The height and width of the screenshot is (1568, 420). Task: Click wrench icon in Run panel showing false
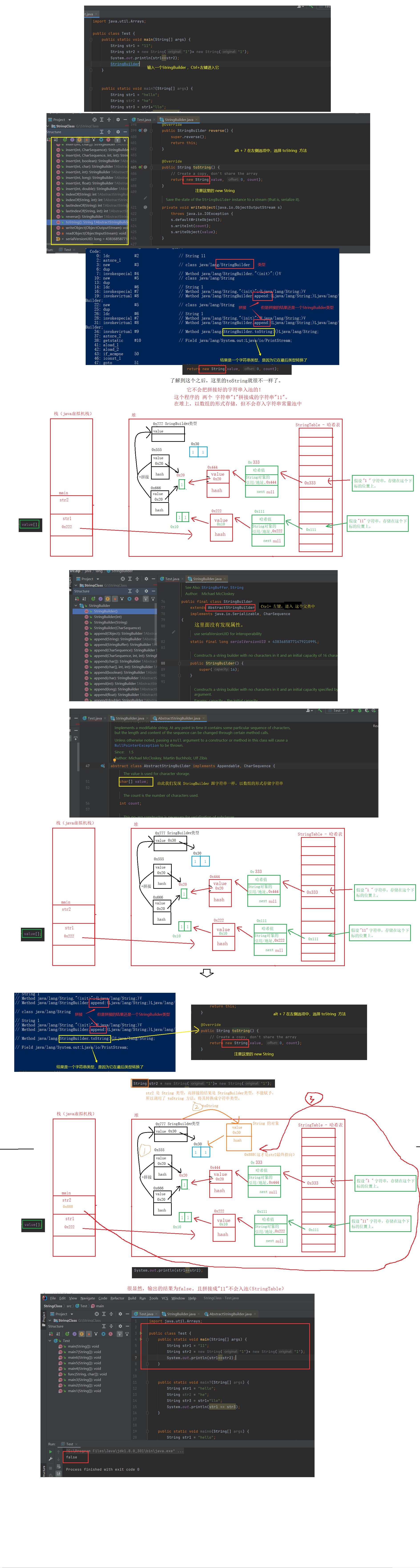(50, 1459)
